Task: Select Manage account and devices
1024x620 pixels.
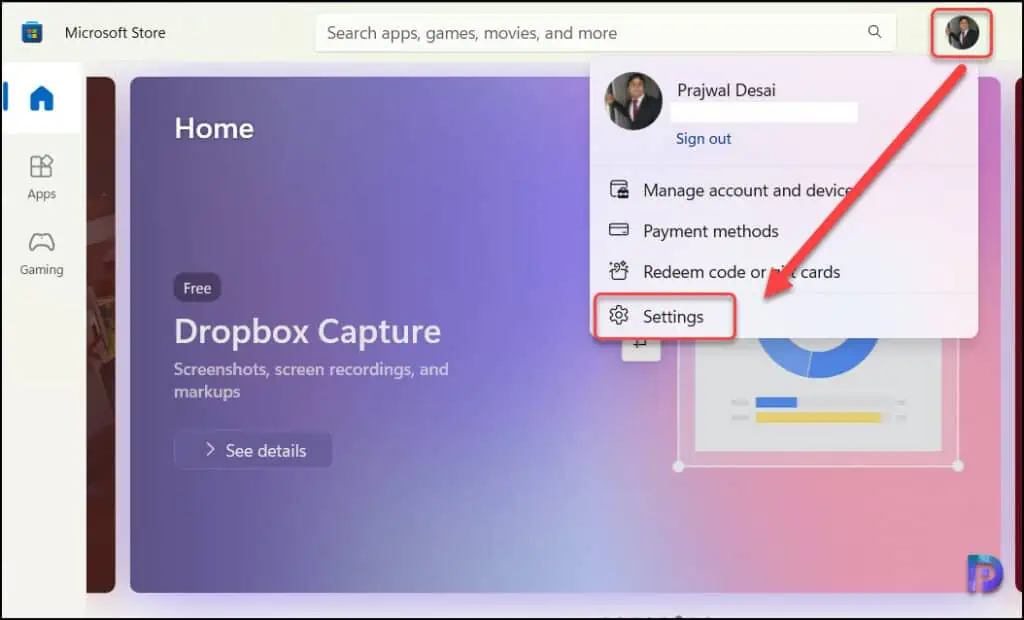Action: [784, 190]
